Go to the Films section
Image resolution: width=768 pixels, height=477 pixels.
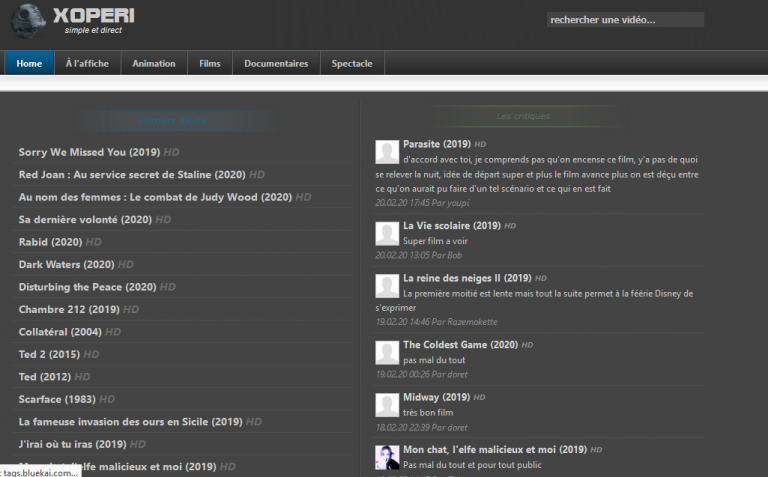click(x=210, y=63)
